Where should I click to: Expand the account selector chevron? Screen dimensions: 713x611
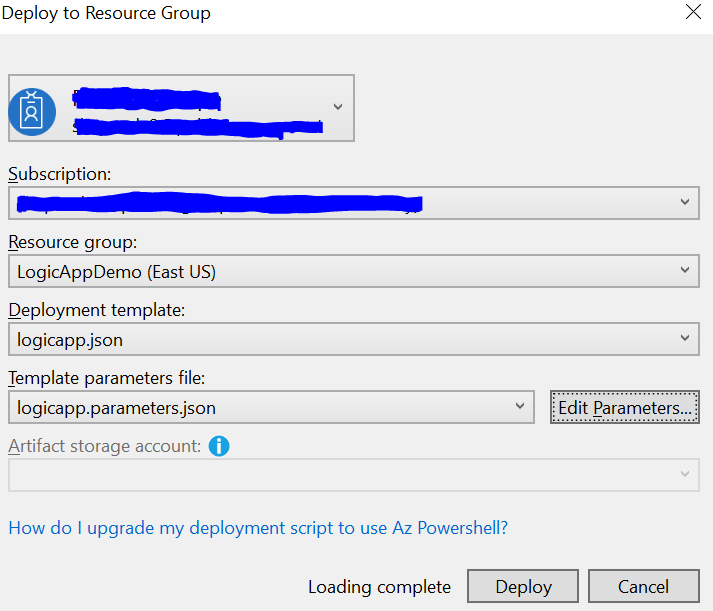pyautogui.click(x=337, y=107)
